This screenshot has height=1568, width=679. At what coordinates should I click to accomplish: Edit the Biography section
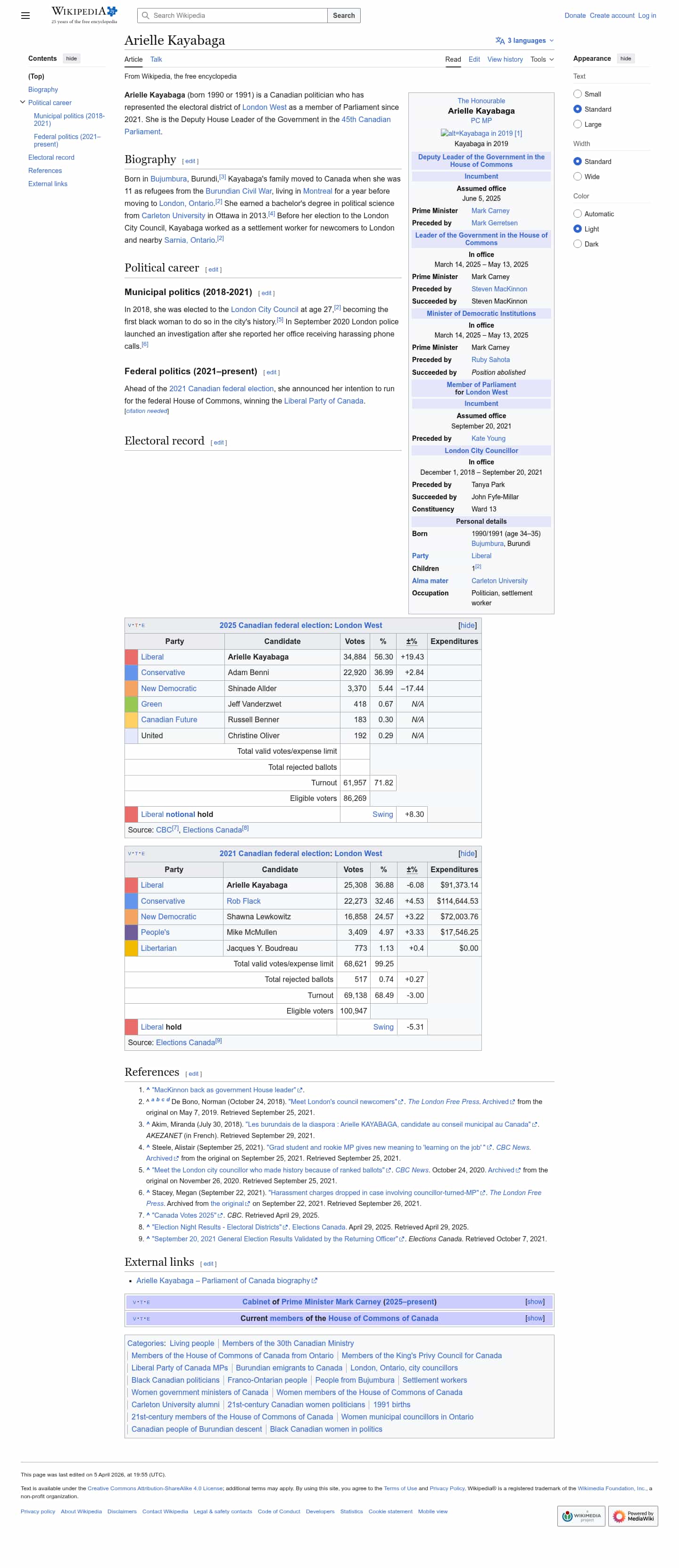[190, 161]
